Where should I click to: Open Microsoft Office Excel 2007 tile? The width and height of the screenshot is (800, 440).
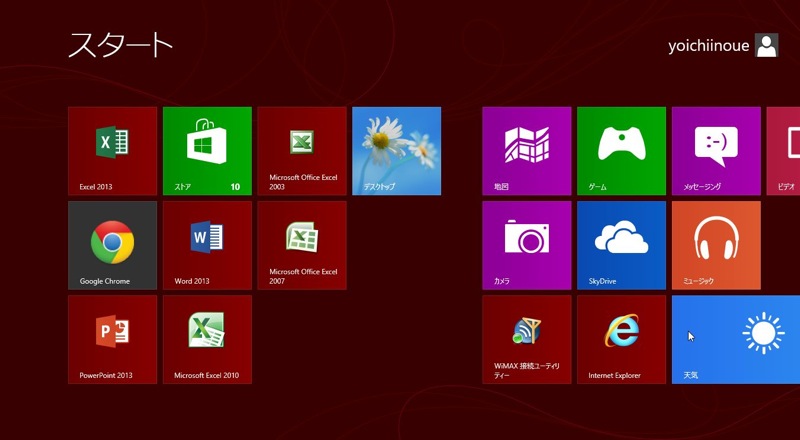302,245
